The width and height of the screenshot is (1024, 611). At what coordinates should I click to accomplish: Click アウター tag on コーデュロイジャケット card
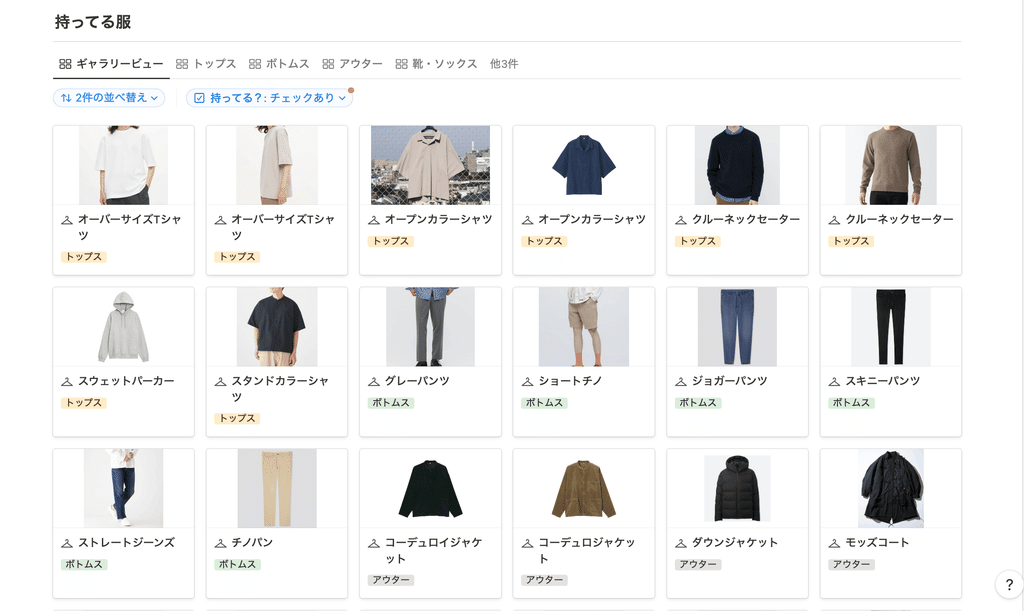391,580
